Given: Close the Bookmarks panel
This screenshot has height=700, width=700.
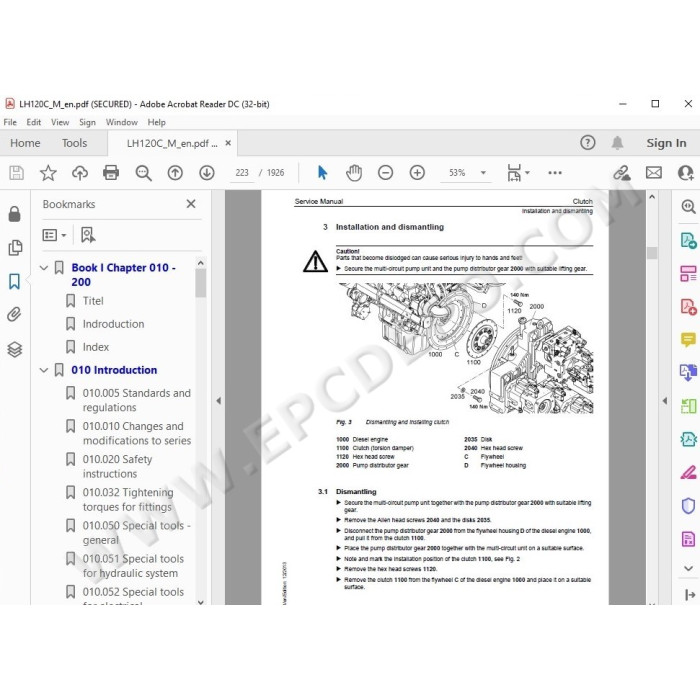Looking at the screenshot, I should tap(191, 204).
